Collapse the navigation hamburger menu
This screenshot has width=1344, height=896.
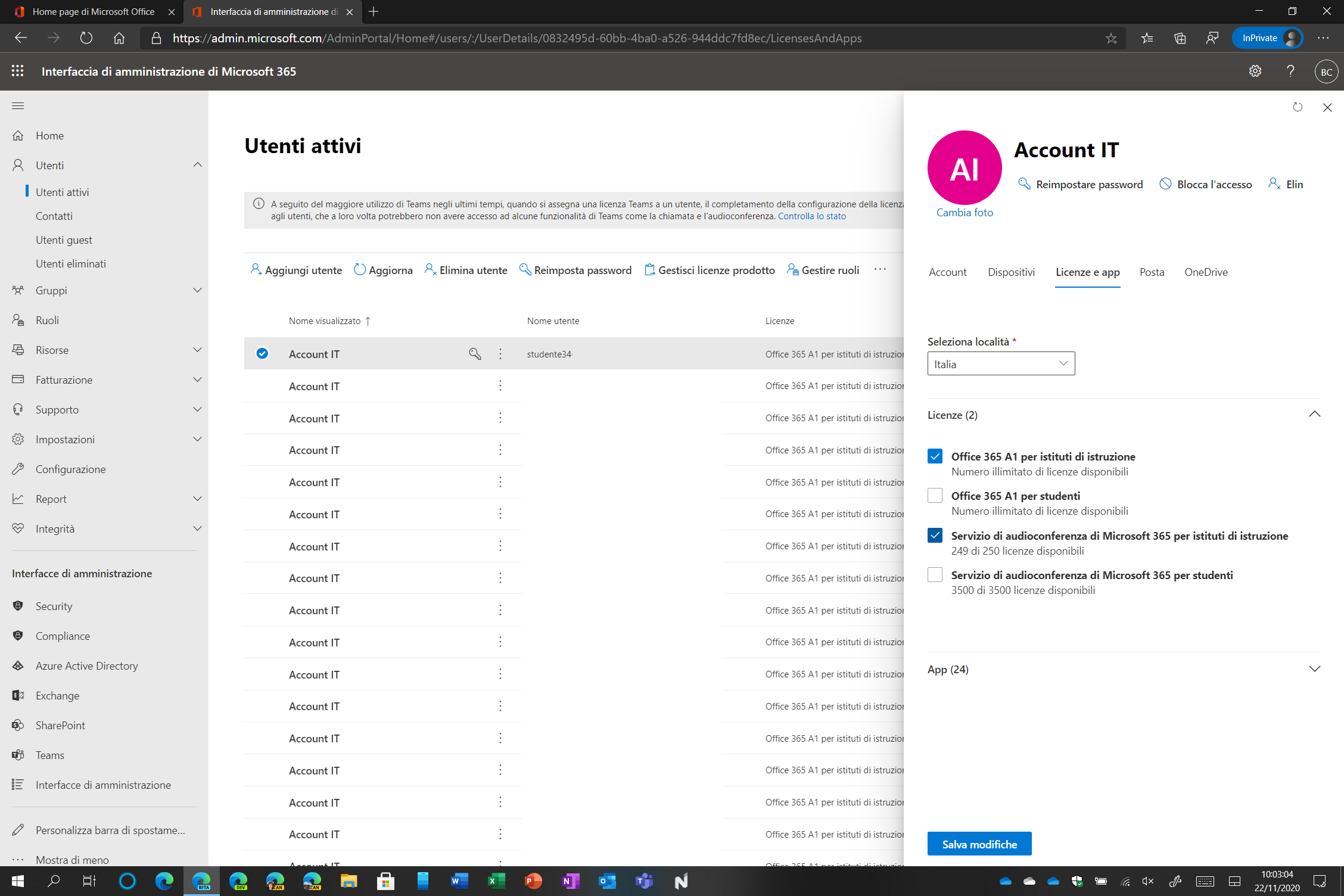coord(18,106)
